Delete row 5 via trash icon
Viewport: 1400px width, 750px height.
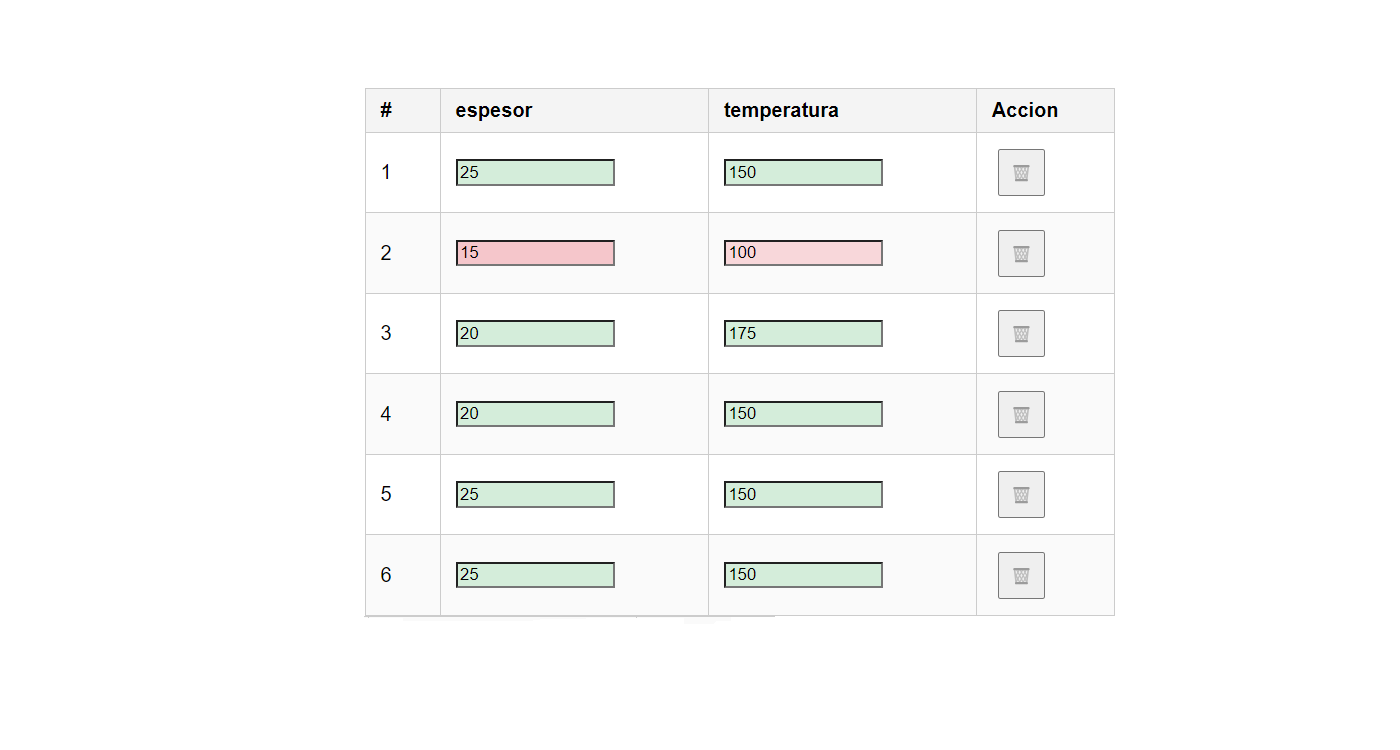coord(1021,495)
